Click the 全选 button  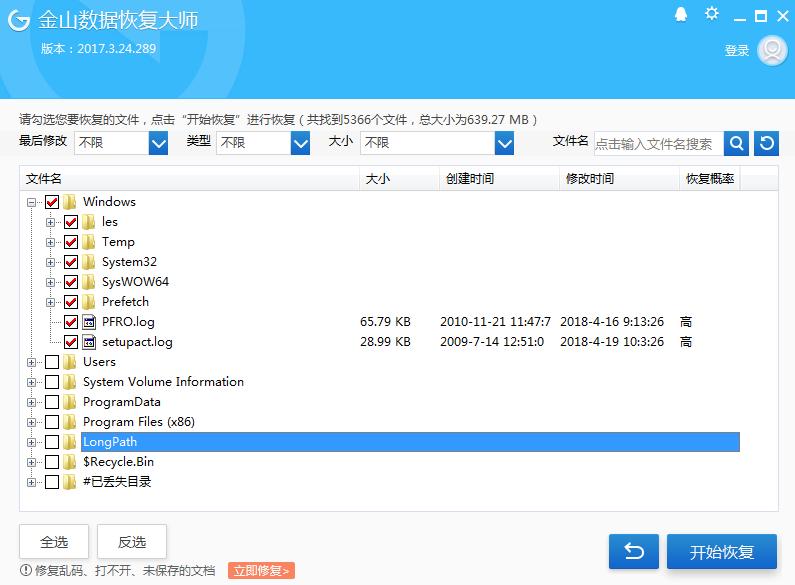54,542
